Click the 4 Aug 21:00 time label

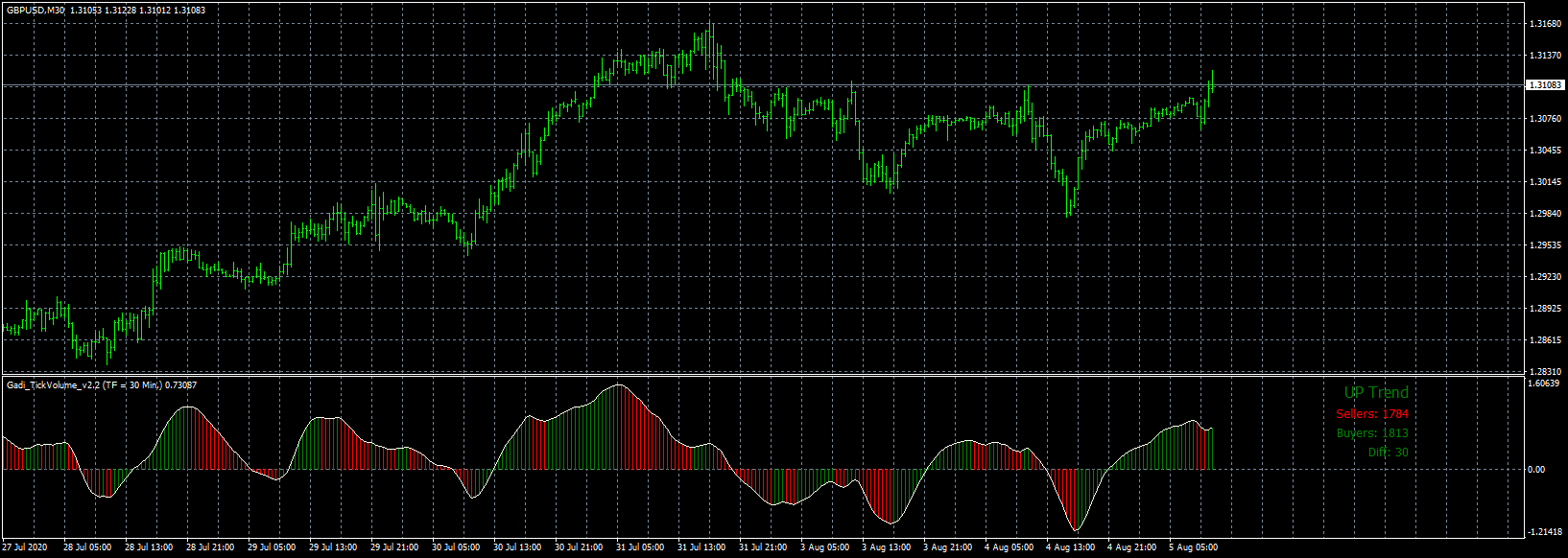tap(1131, 547)
